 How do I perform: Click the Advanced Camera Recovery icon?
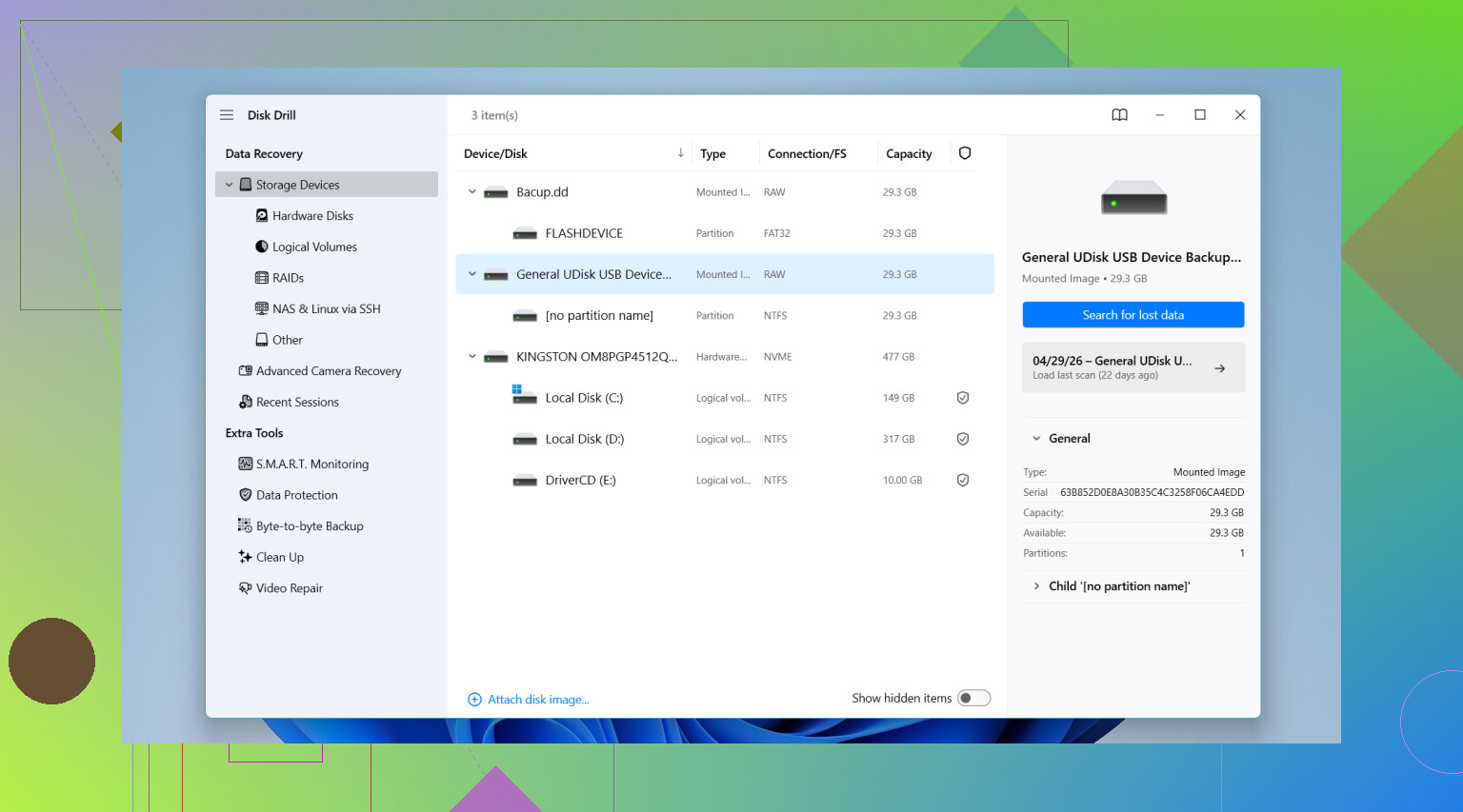pos(246,371)
